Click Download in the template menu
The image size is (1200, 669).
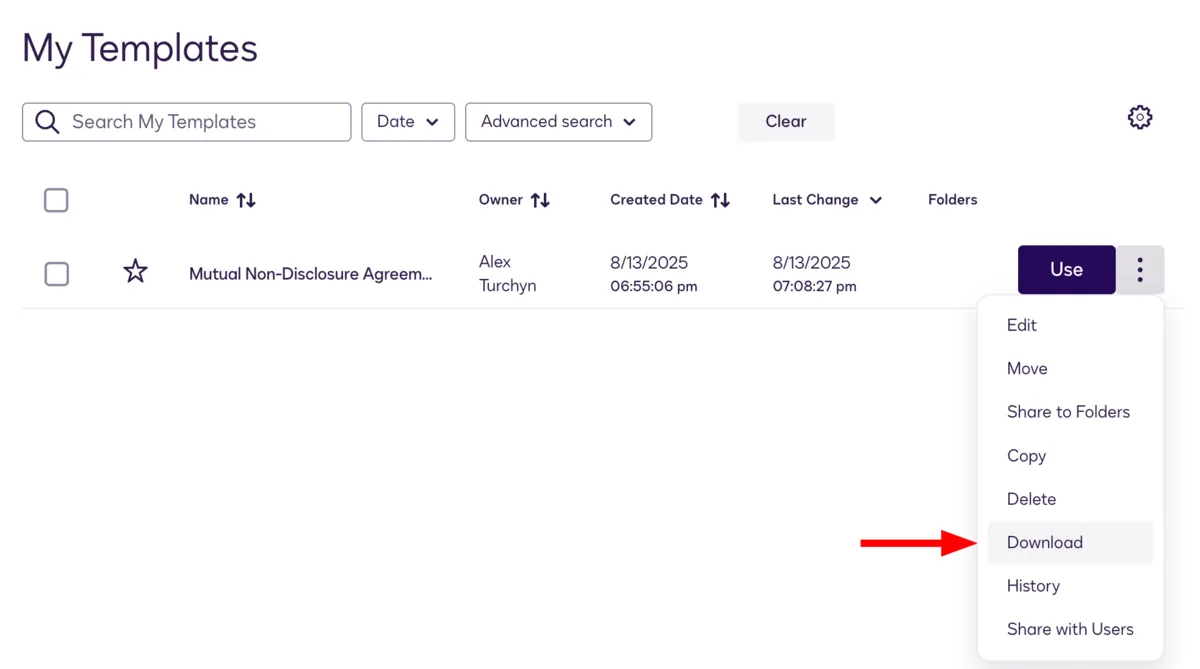[x=1070, y=542]
